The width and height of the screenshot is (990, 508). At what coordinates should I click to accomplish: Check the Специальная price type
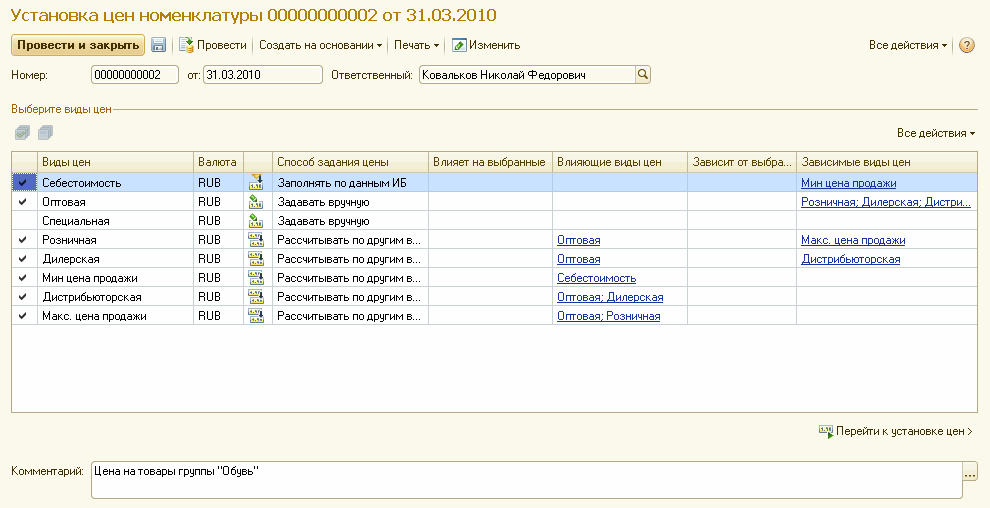coord(24,221)
